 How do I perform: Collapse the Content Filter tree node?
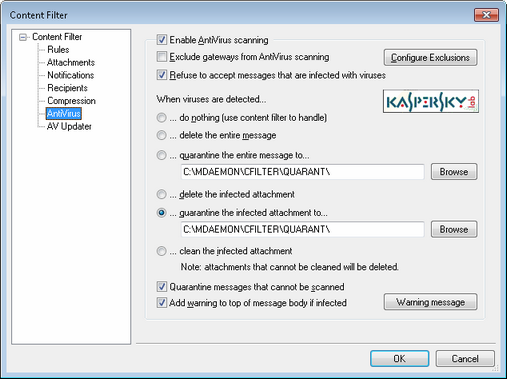point(23,37)
